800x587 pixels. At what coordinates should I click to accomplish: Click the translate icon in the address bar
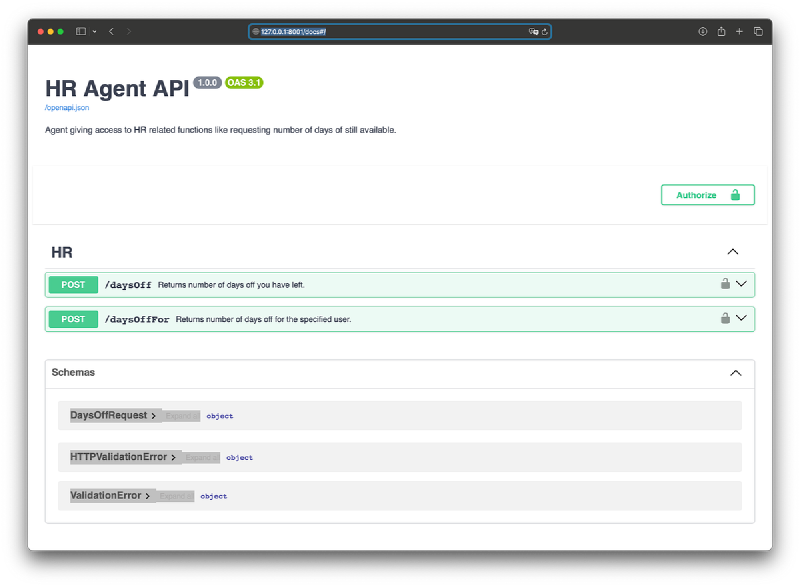533,32
